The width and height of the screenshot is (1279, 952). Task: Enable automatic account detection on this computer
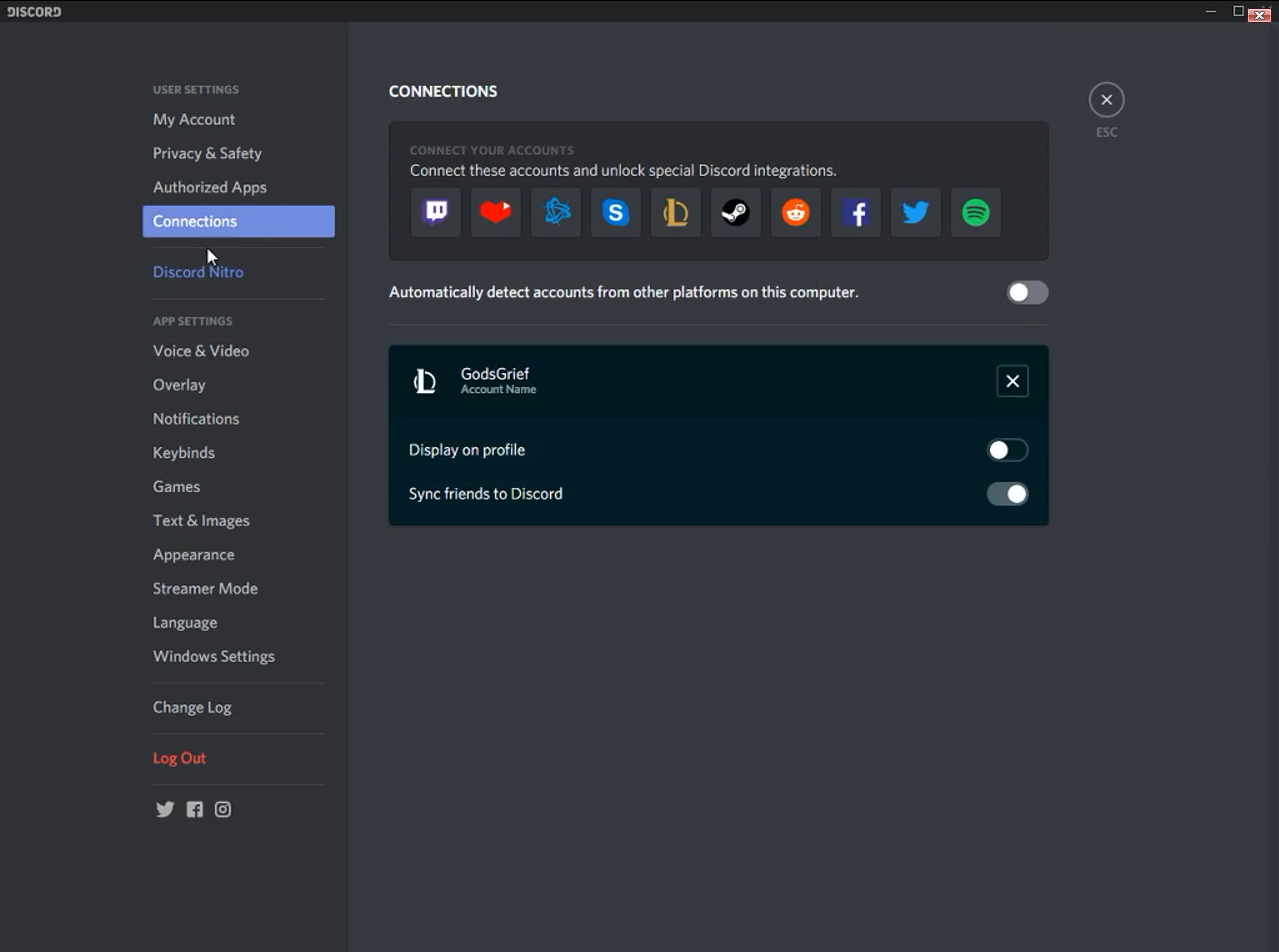[1027, 292]
